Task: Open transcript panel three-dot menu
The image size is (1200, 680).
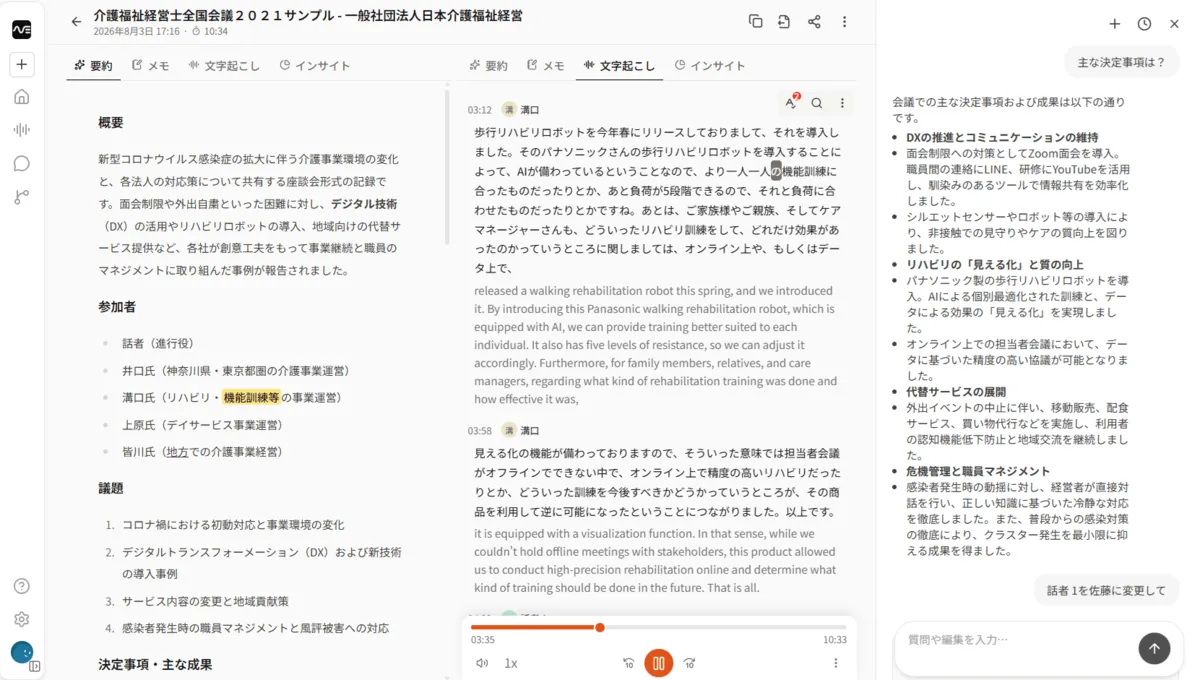Action: pyautogui.click(x=842, y=103)
